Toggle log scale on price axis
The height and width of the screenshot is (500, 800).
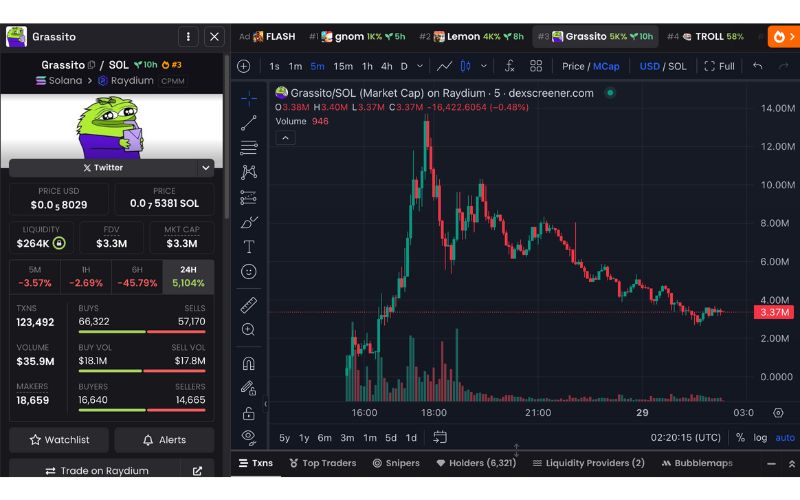[x=760, y=438]
